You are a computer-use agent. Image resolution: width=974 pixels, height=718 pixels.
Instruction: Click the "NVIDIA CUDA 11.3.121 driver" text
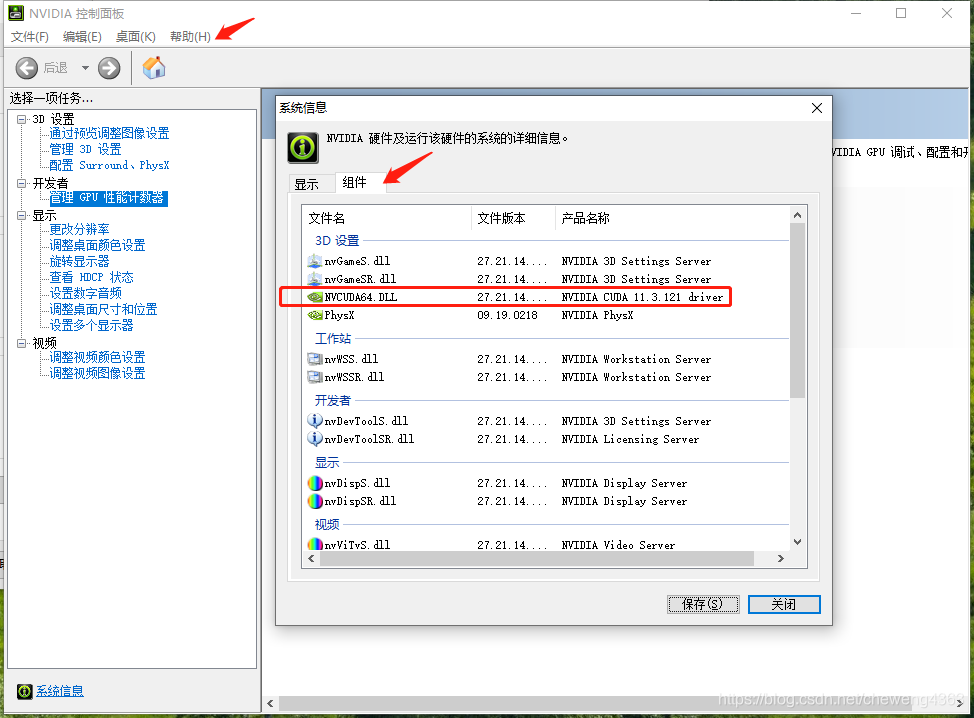click(x=642, y=297)
